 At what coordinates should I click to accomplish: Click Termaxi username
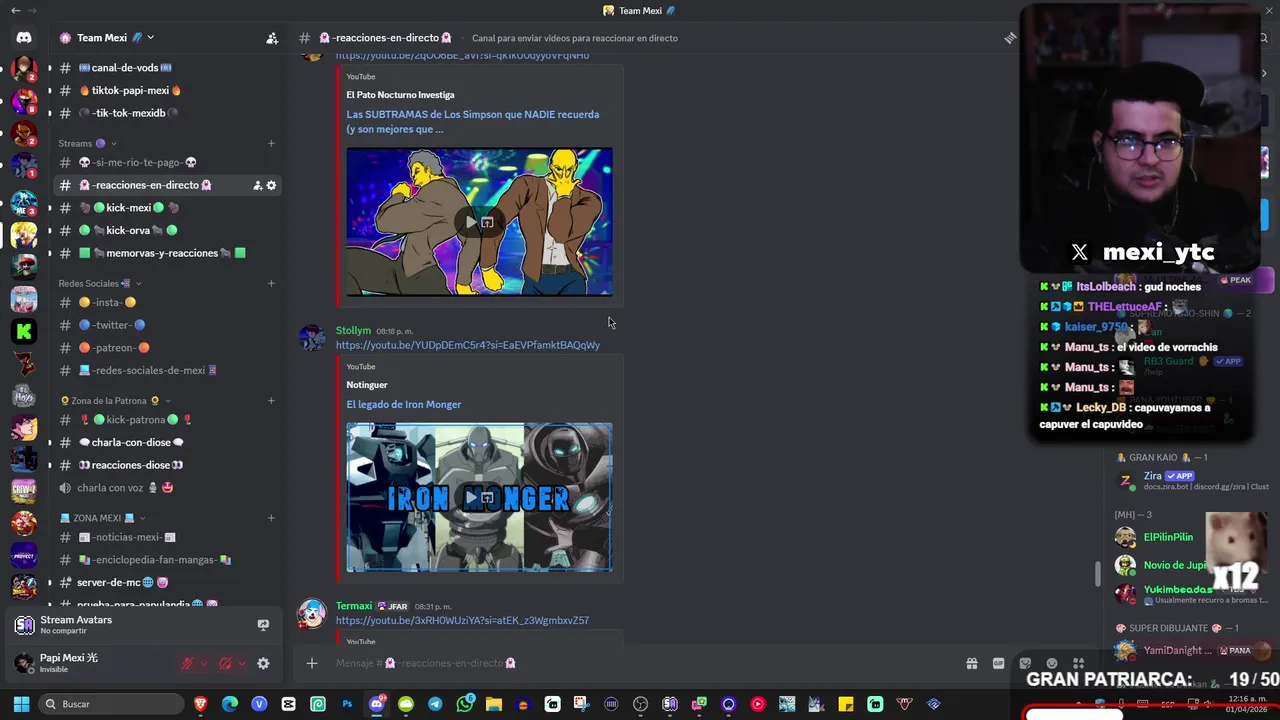[x=354, y=606]
